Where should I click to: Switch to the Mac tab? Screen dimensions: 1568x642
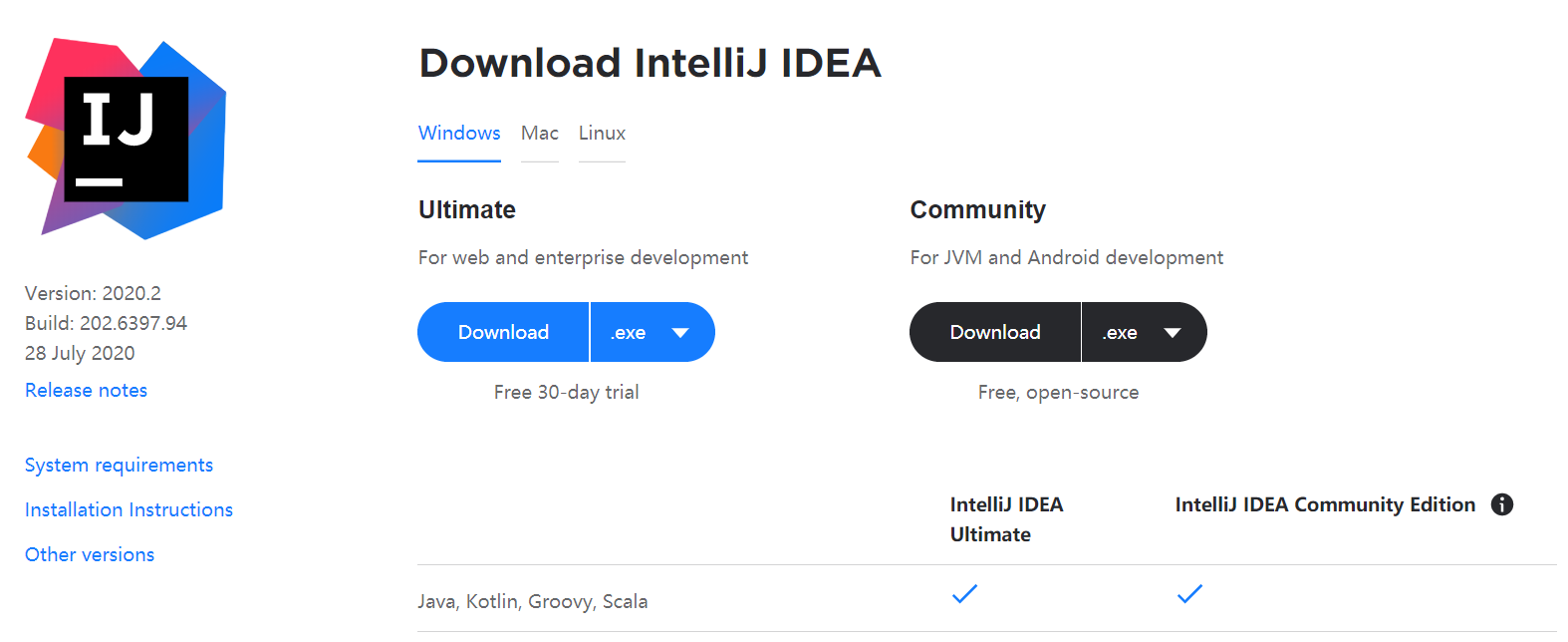click(x=540, y=133)
